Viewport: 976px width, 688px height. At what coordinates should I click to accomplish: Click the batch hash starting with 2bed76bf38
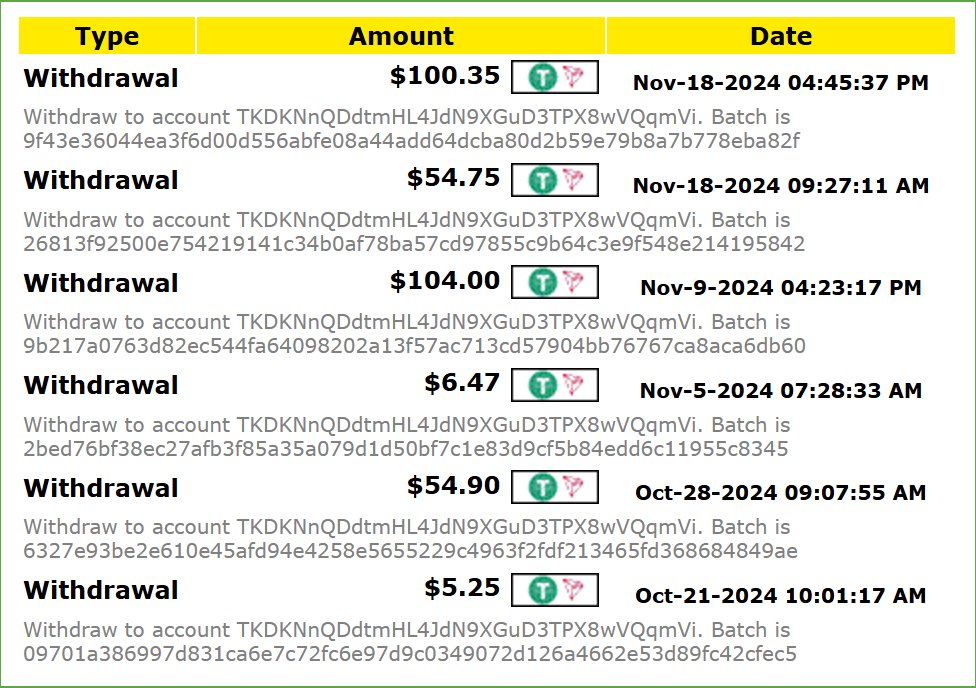405,449
